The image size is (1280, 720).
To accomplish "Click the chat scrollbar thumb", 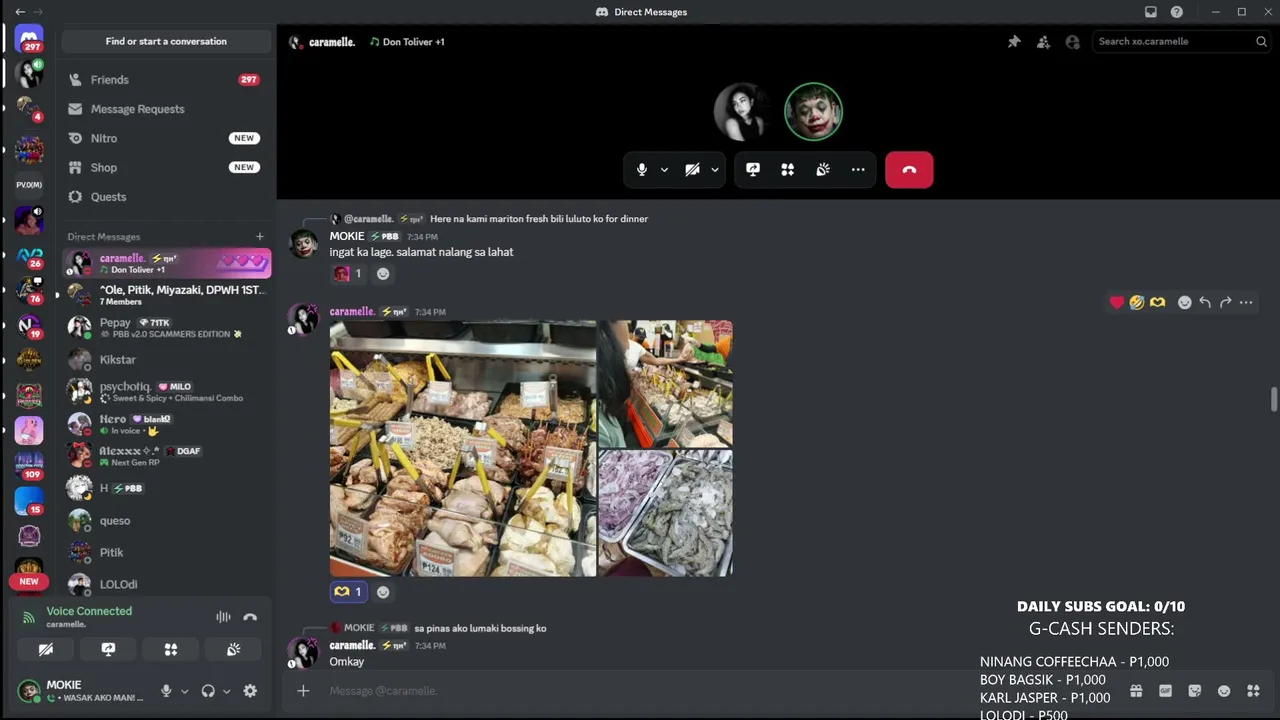I will [1274, 399].
